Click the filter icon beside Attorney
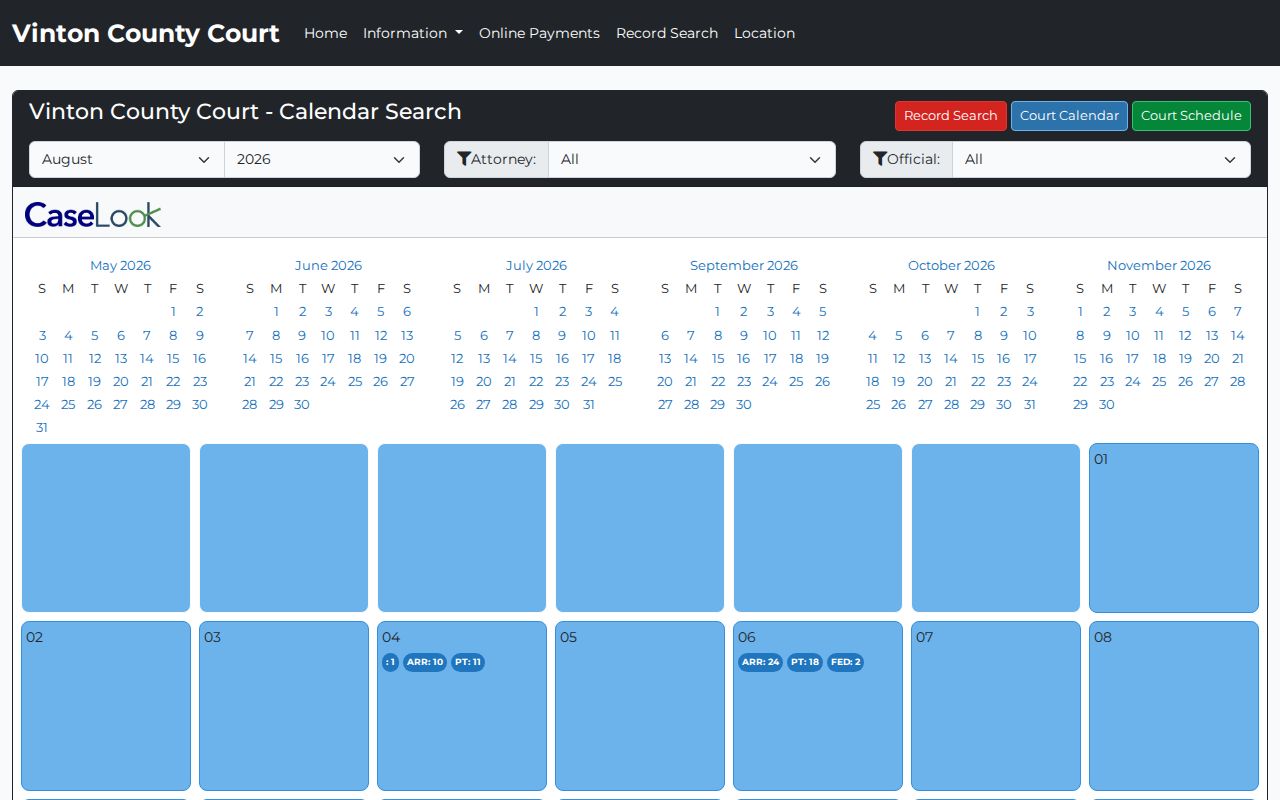 tap(464, 159)
